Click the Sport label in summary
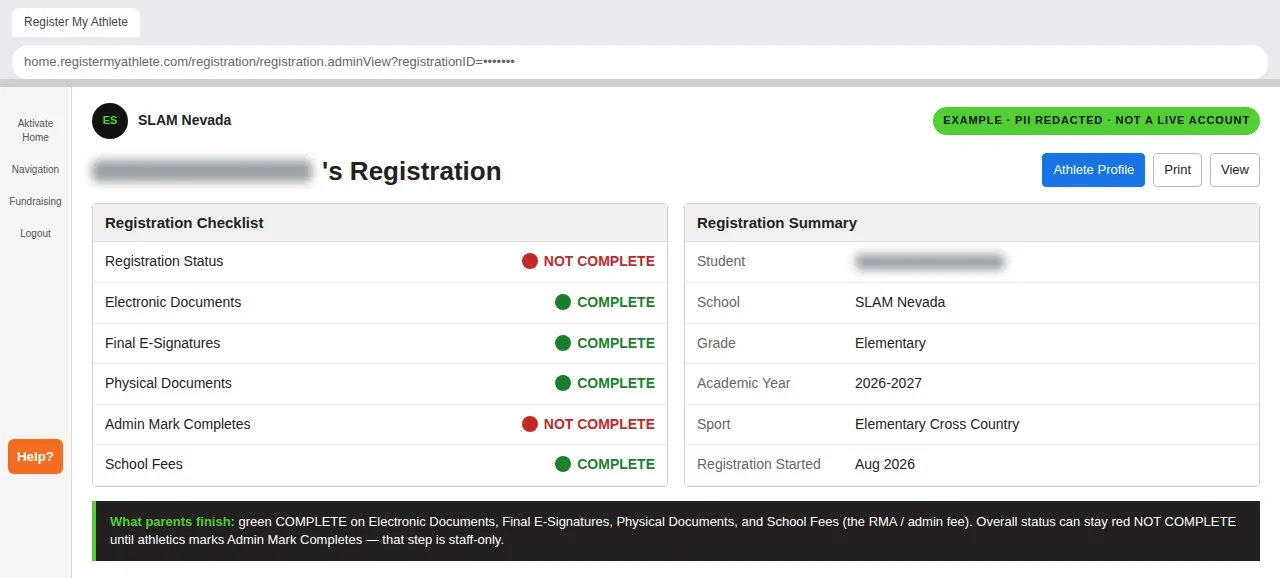This screenshot has width=1280, height=578. 714,424
